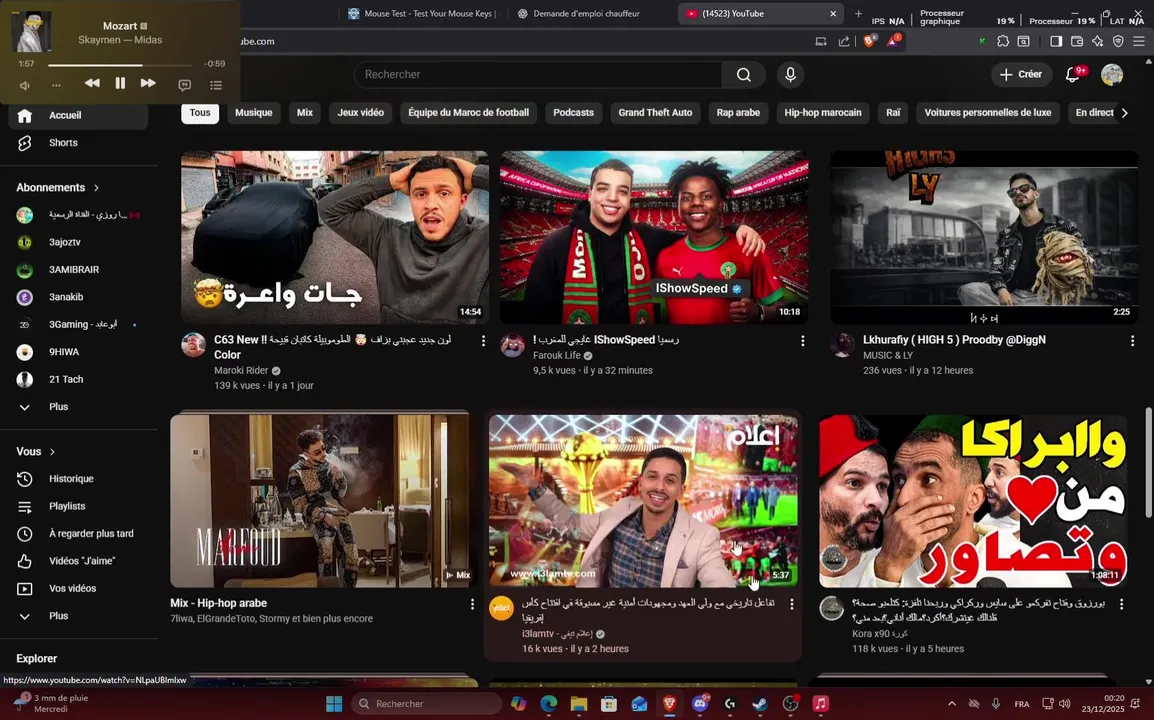Screen dimensions: 1154x720
Task: Select the Grand Theft Auto chip
Action: pos(655,113)
